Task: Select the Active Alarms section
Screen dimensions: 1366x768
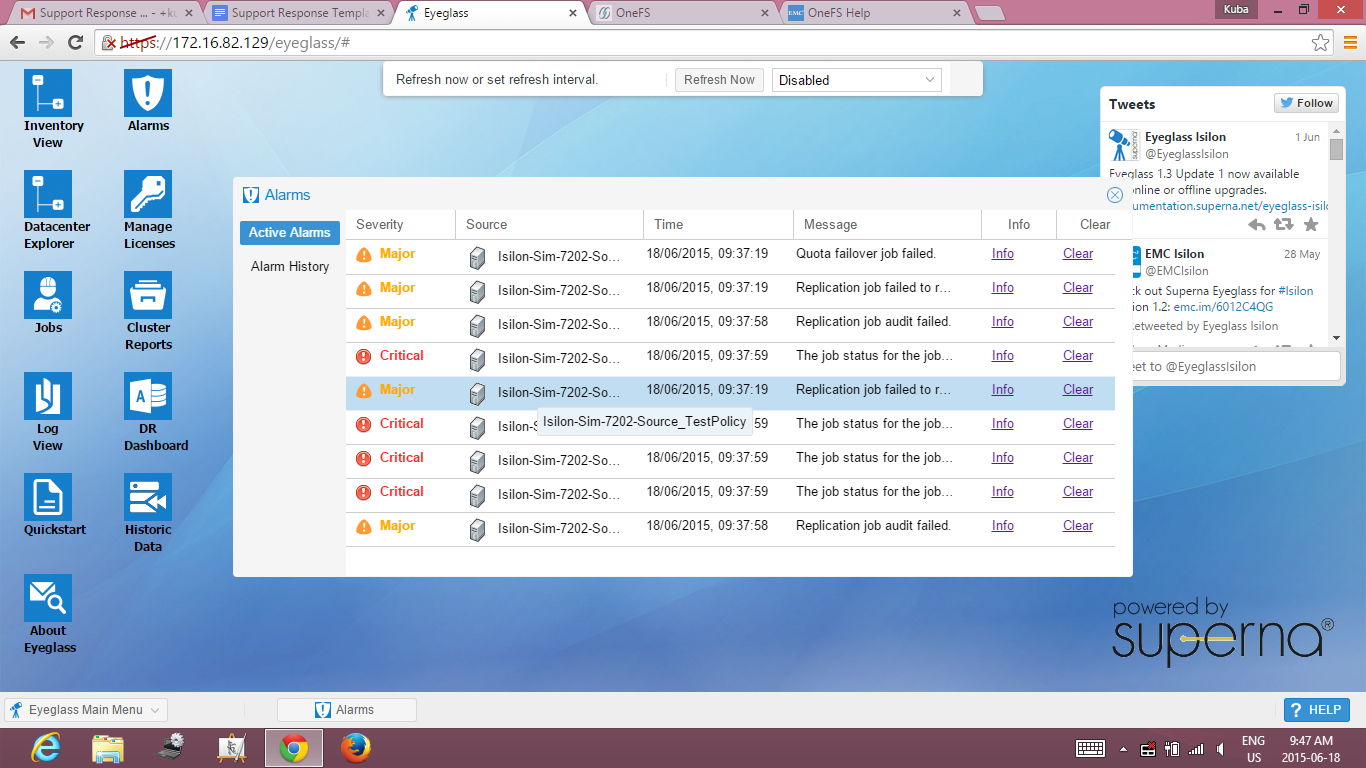Action: 290,232
